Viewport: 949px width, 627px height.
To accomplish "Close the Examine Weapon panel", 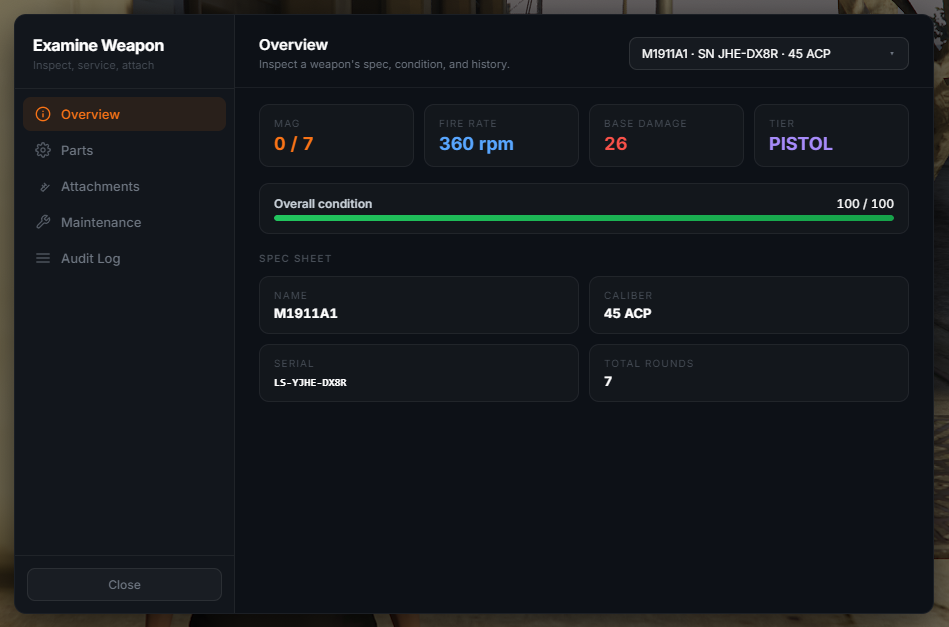I will point(124,584).
